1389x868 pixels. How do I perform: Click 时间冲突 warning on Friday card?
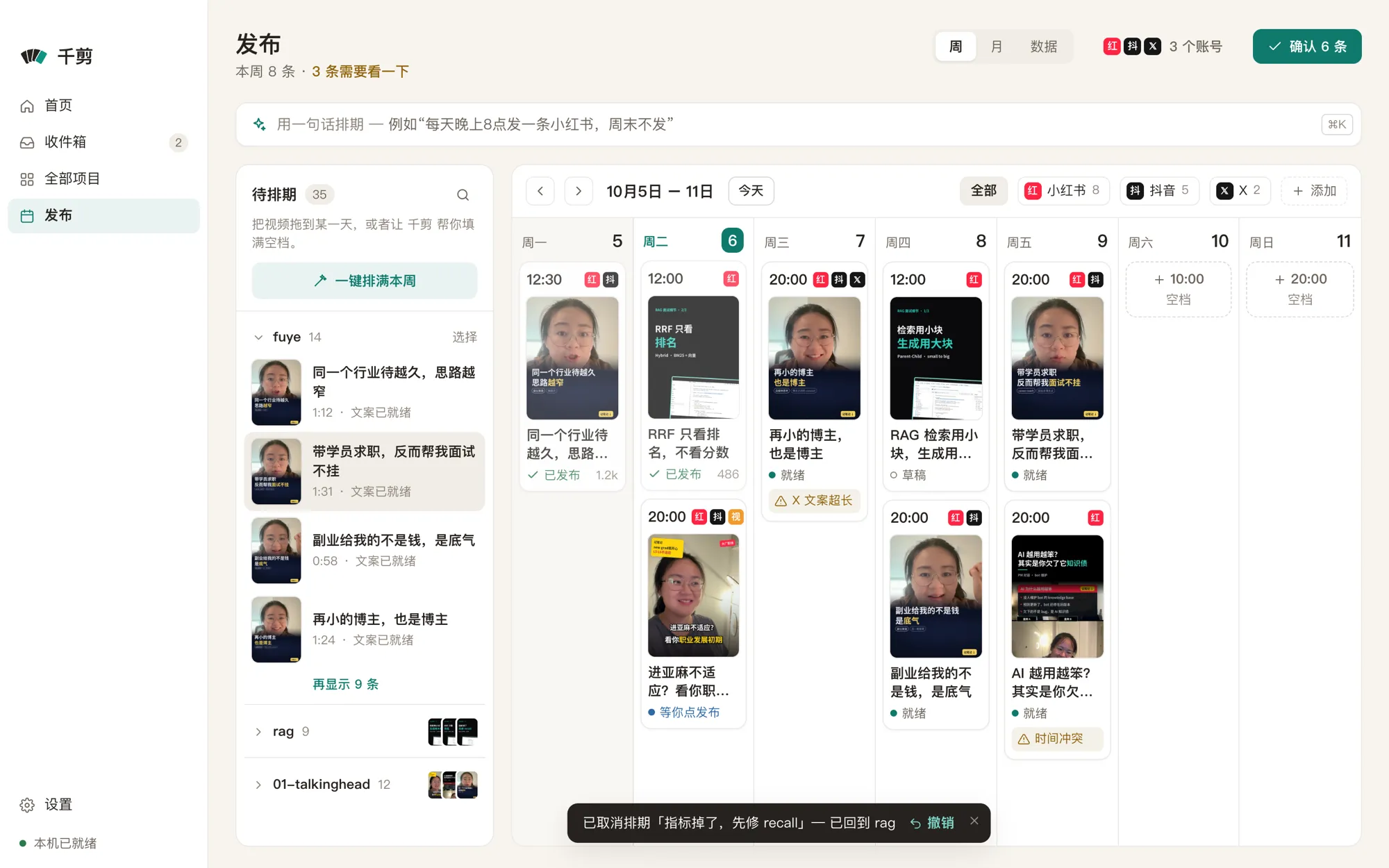pos(1057,739)
